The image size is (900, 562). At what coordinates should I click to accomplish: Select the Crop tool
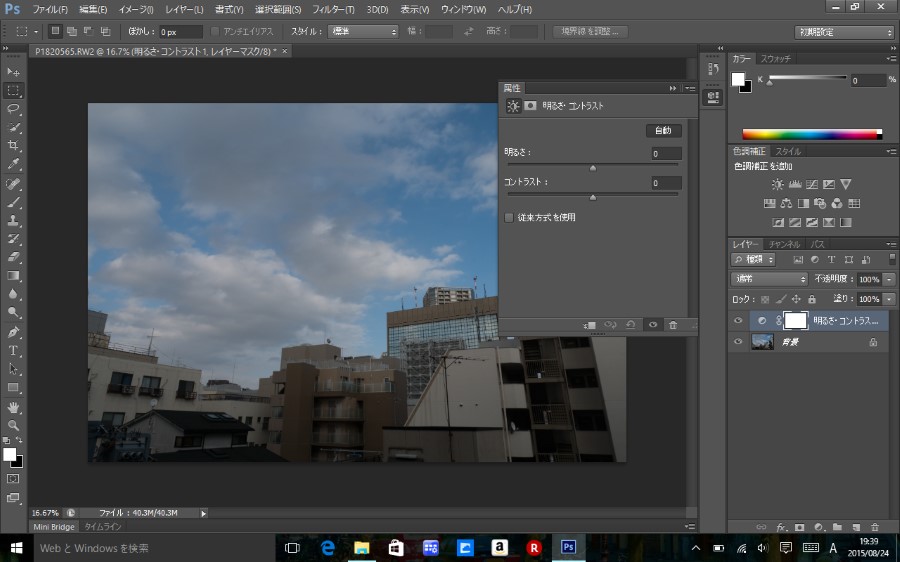click(x=14, y=145)
